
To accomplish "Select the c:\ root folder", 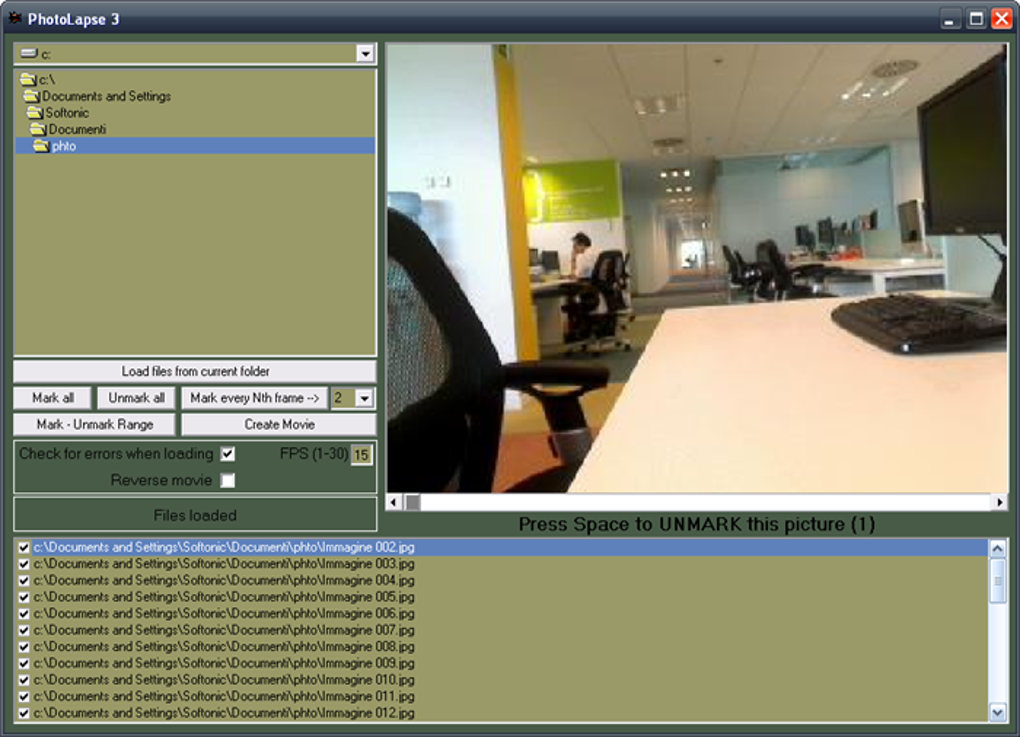I will click(x=195, y=79).
